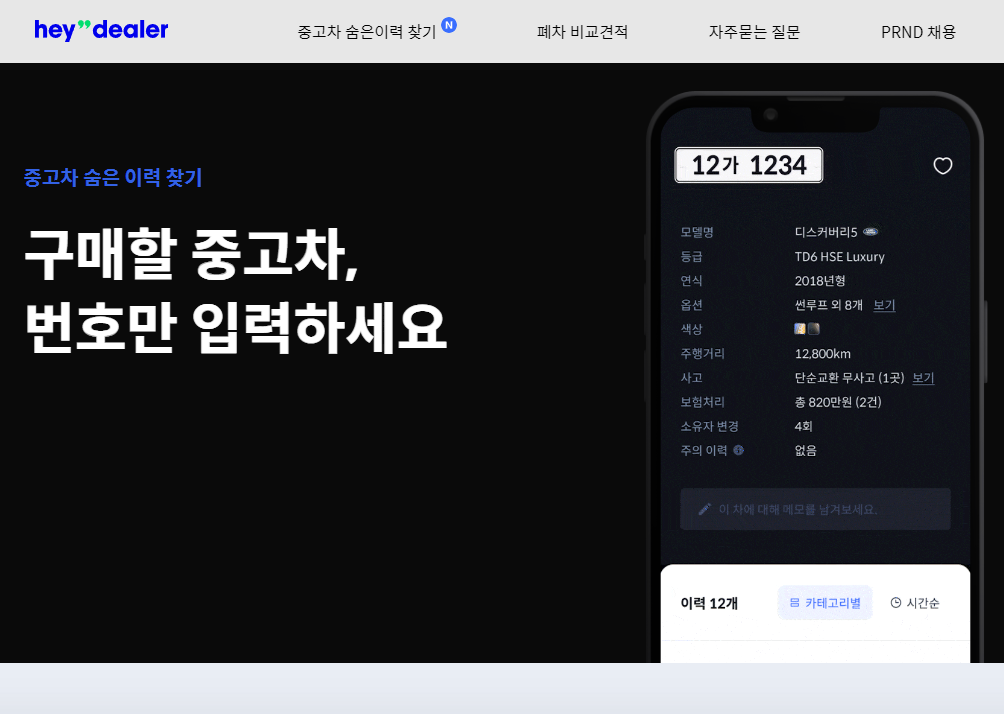Viewport: 1004px width, 714px height.
Task: Click the 중고차 숨은이력 찾기 navigation link
Action: point(365,31)
